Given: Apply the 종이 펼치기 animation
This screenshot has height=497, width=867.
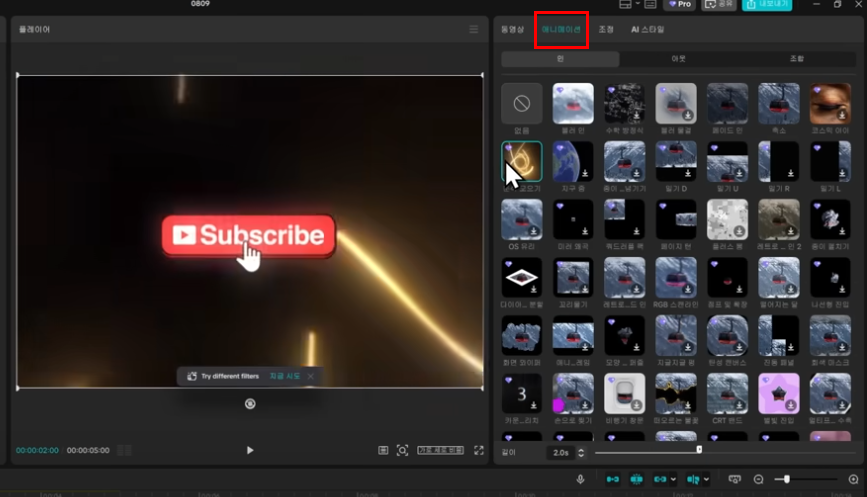Looking at the screenshot, I should [830, 219].
